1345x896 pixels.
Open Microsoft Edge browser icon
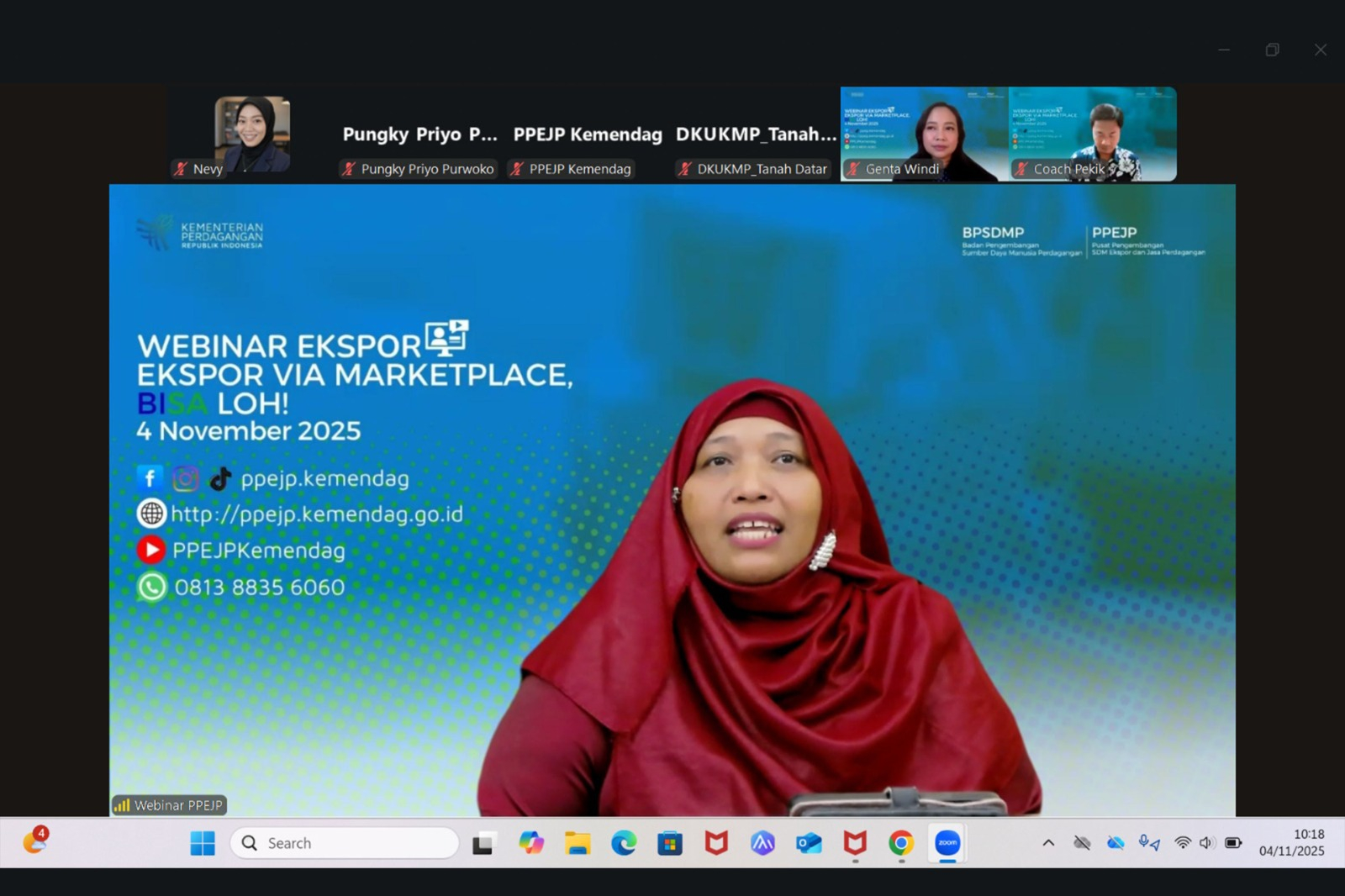624,843
